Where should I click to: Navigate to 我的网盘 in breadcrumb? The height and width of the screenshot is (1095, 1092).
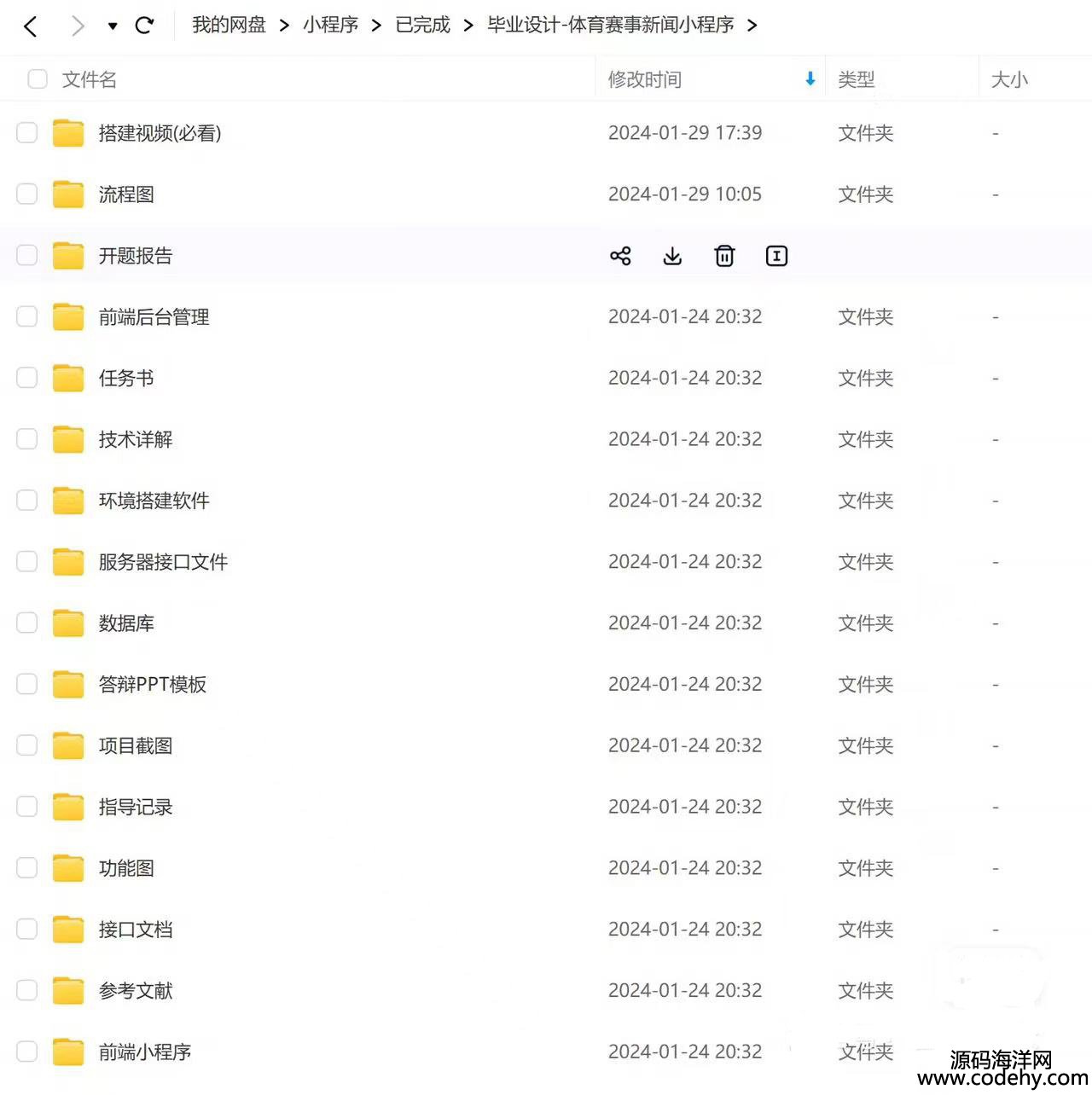[229, 25]
